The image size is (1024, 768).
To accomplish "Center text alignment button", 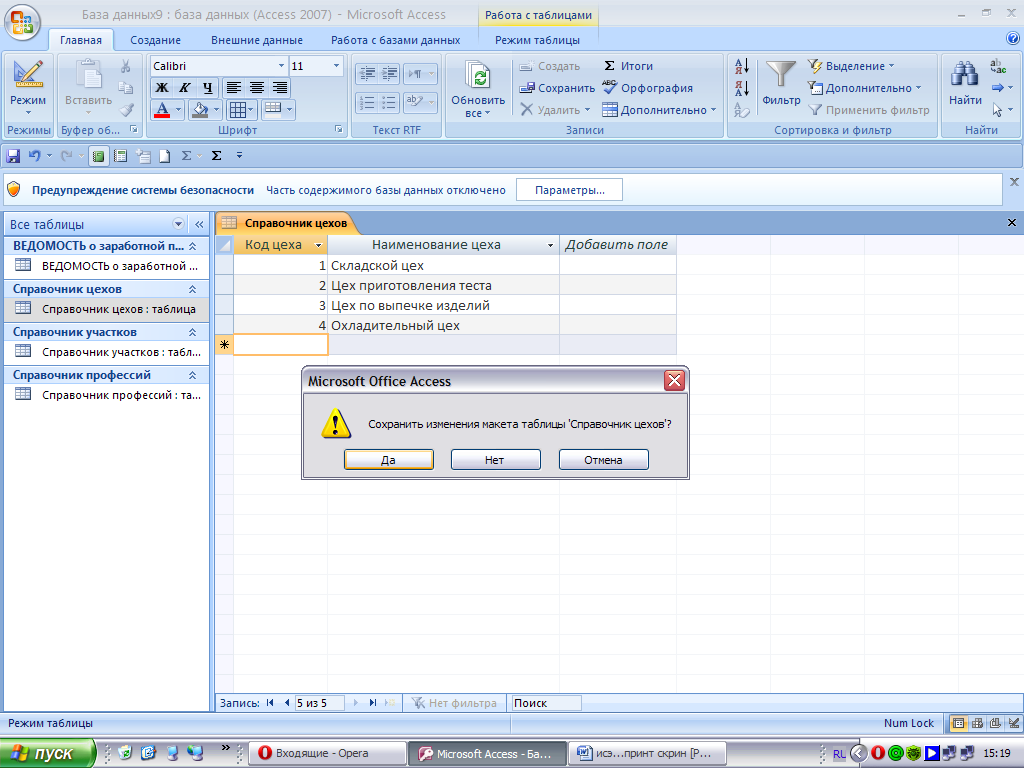I will [x=257, y=88].
